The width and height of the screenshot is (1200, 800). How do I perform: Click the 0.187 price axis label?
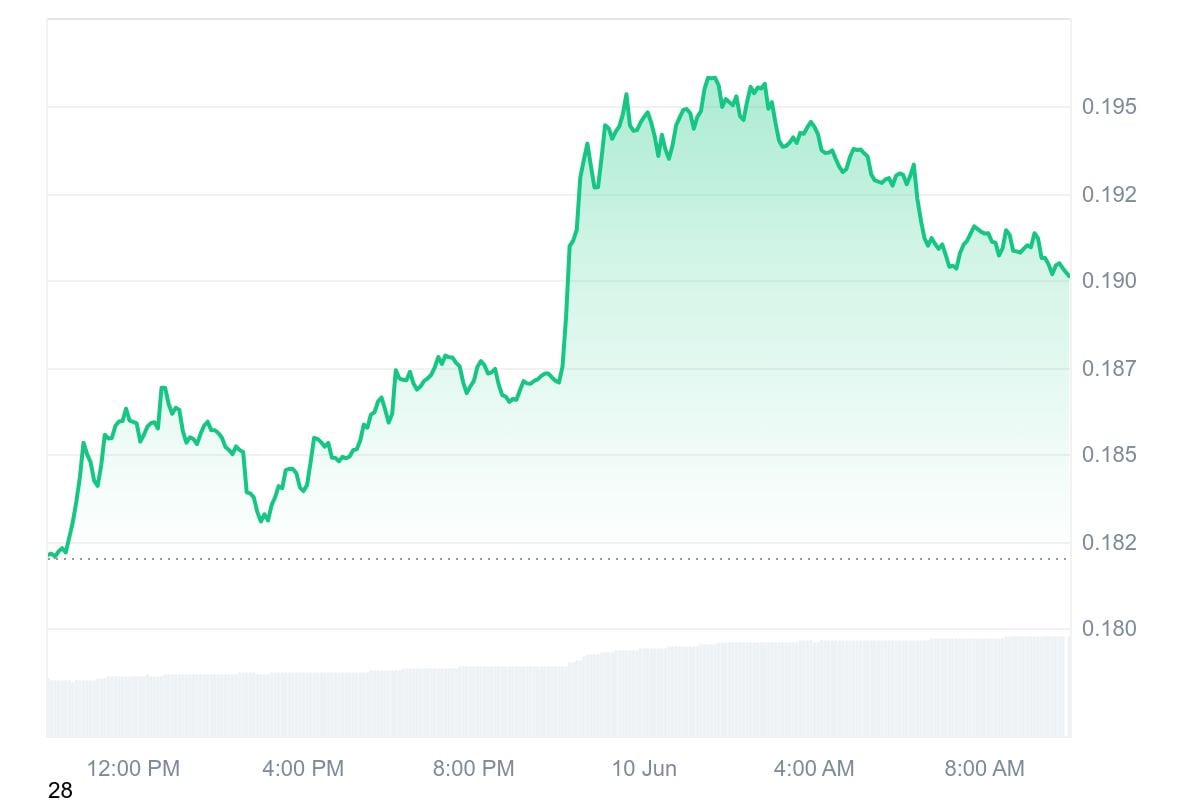(x=1109, y=369)
